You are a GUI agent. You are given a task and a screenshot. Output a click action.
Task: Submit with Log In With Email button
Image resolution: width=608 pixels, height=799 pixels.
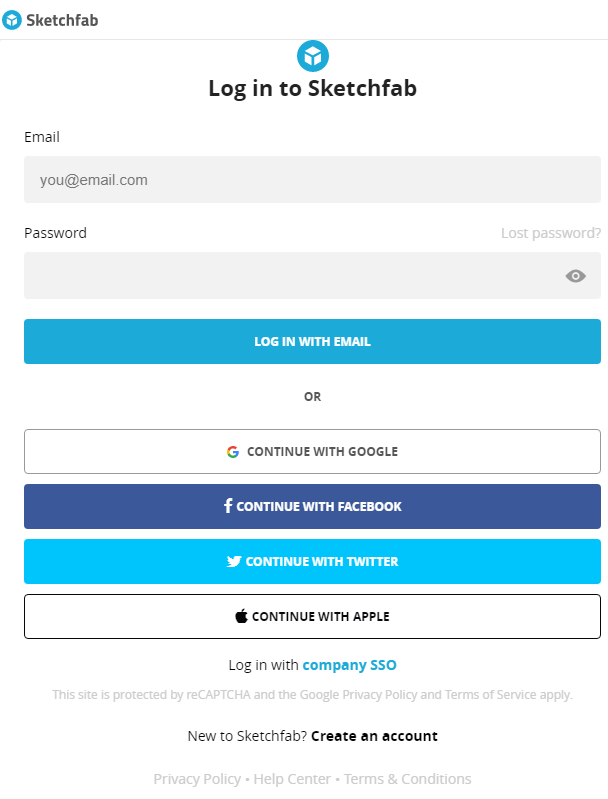pos(312,341)
